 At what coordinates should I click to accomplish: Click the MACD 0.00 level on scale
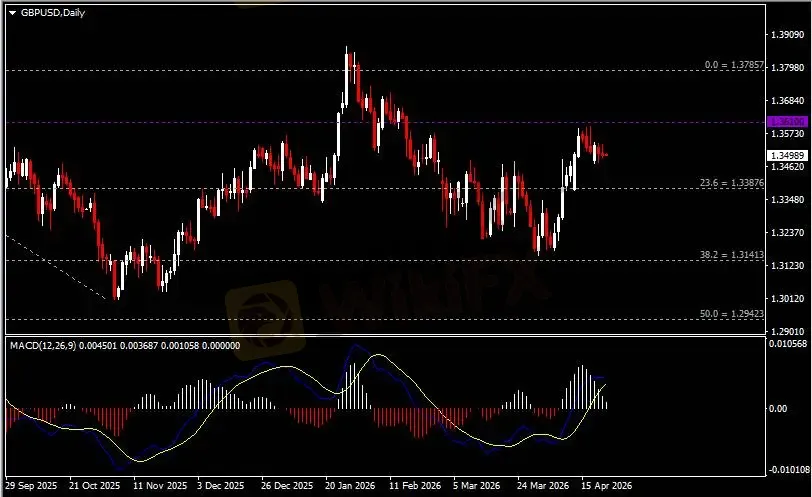pyautogui.click(x=778, y=408)
